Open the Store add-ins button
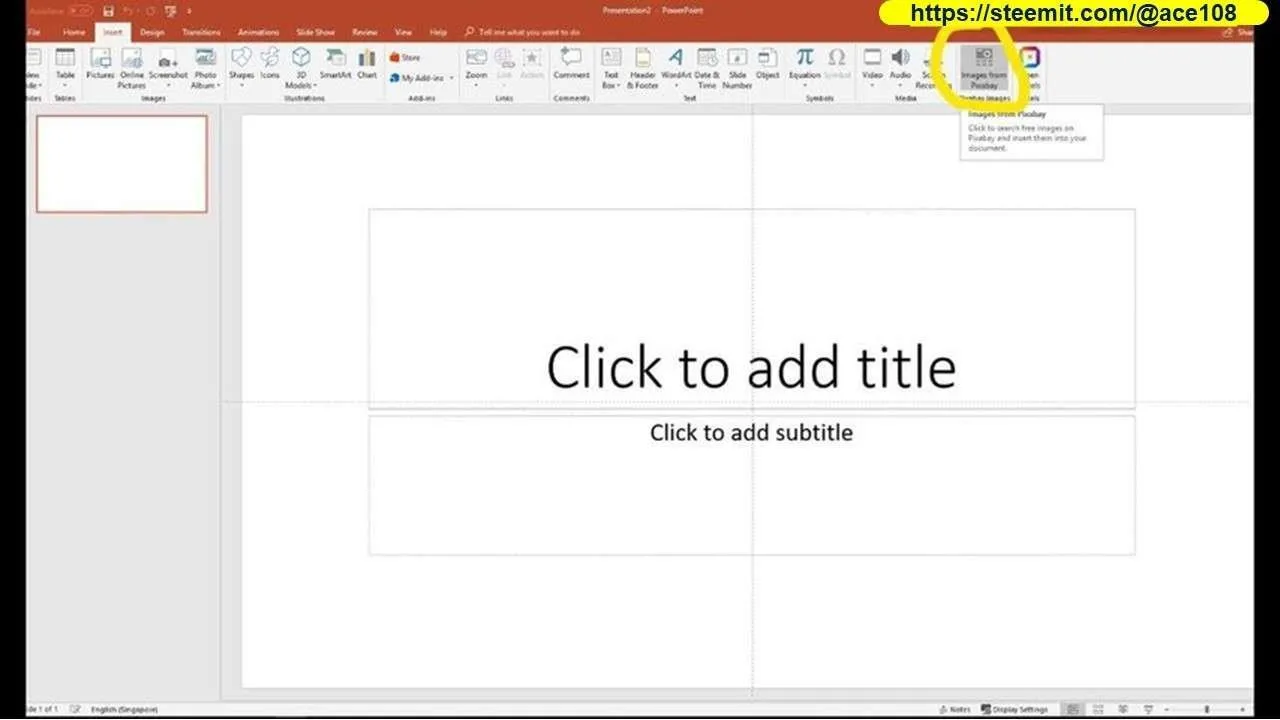 coord(405,58)
